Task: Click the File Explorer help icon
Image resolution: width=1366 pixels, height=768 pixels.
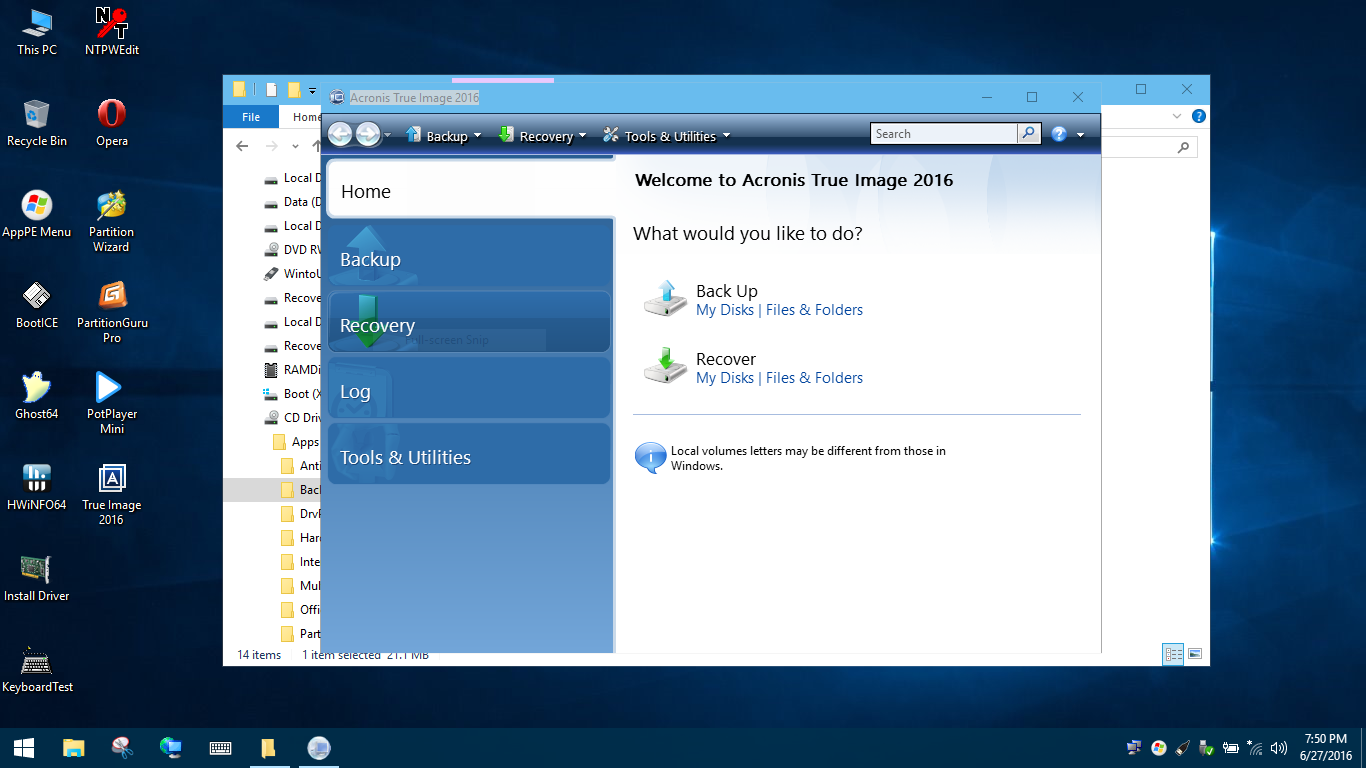Action: (1198, 116)
